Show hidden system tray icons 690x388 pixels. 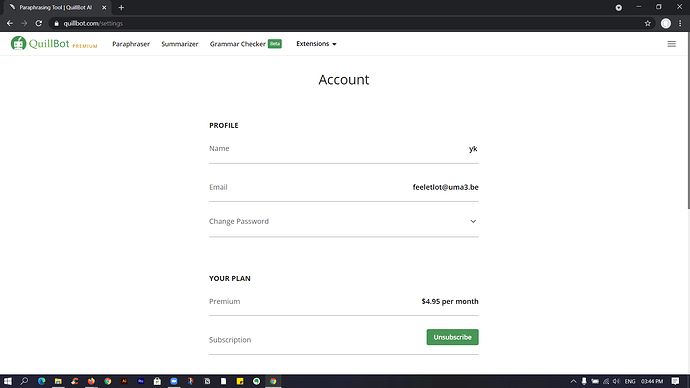pos(573,381)
